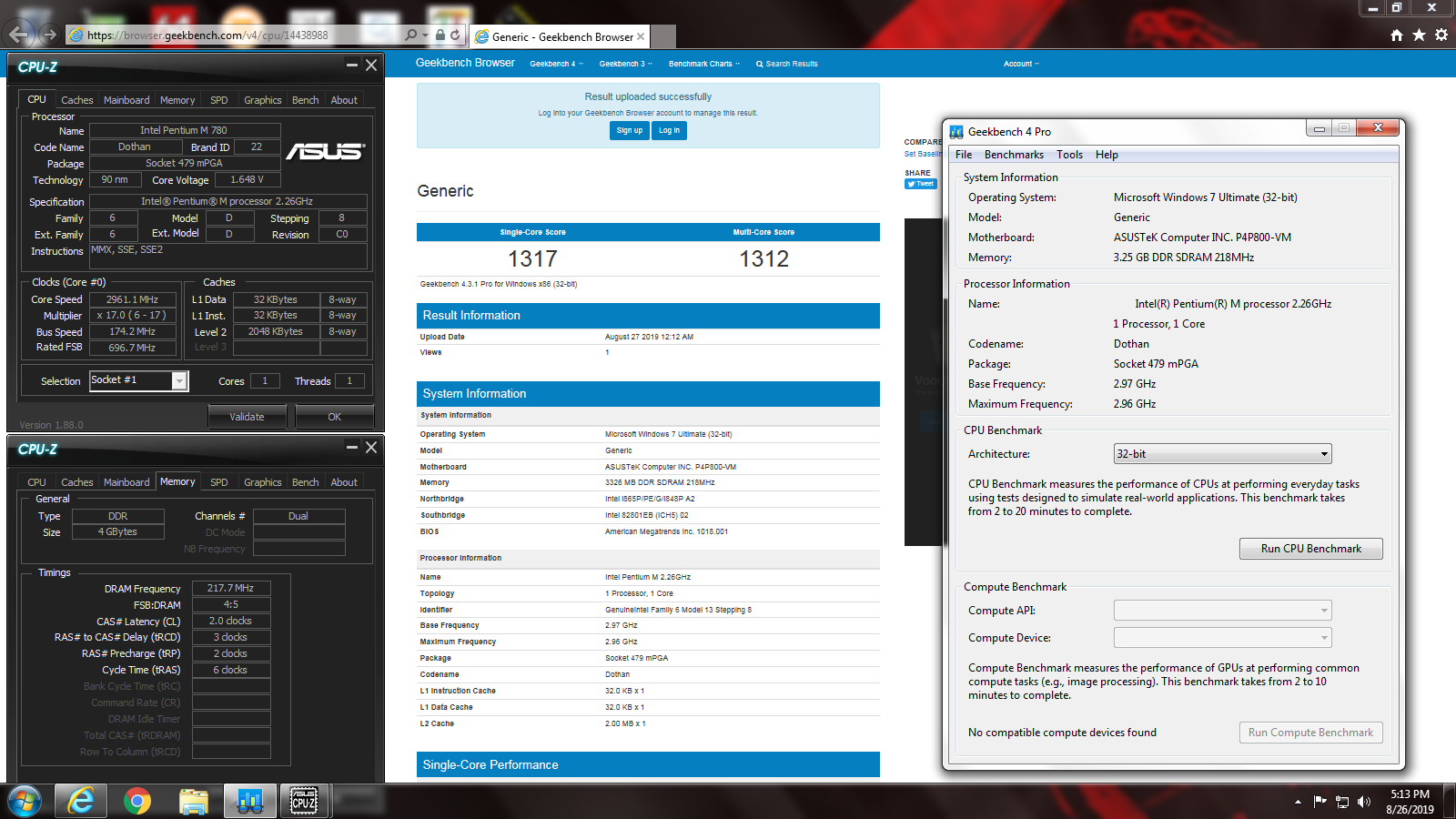
Task: Open Compute API dropdown
Action: coord(1223,611)
